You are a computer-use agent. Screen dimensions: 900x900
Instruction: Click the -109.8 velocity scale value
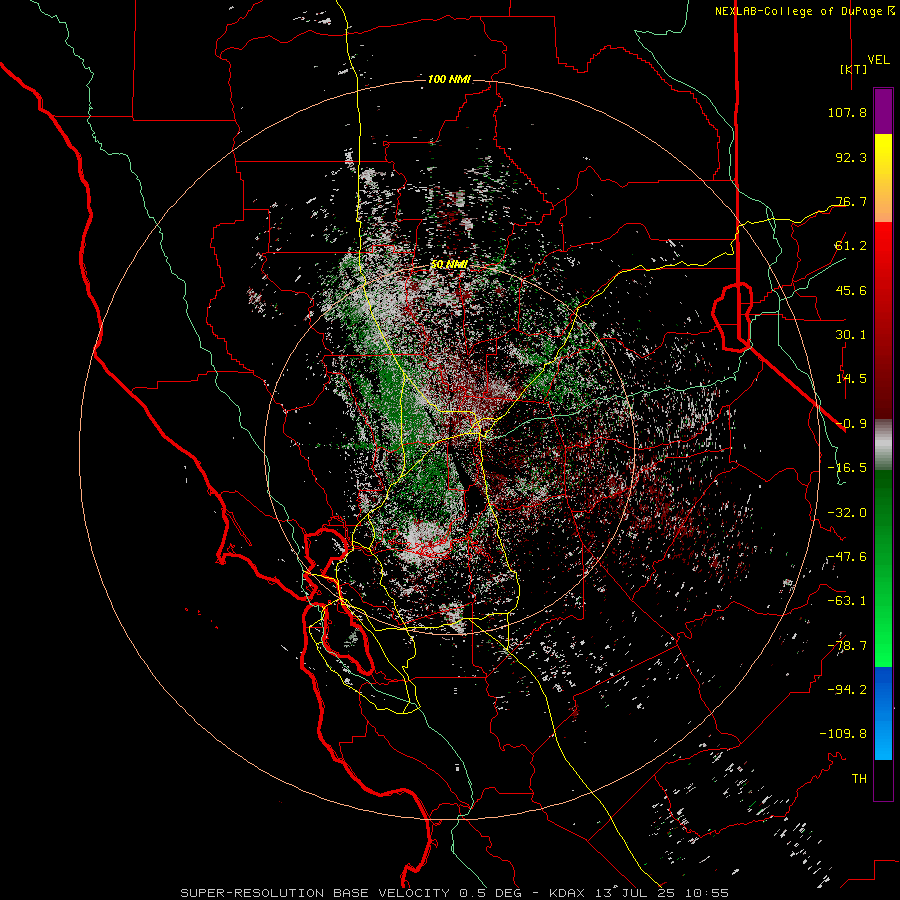(843, 734)
